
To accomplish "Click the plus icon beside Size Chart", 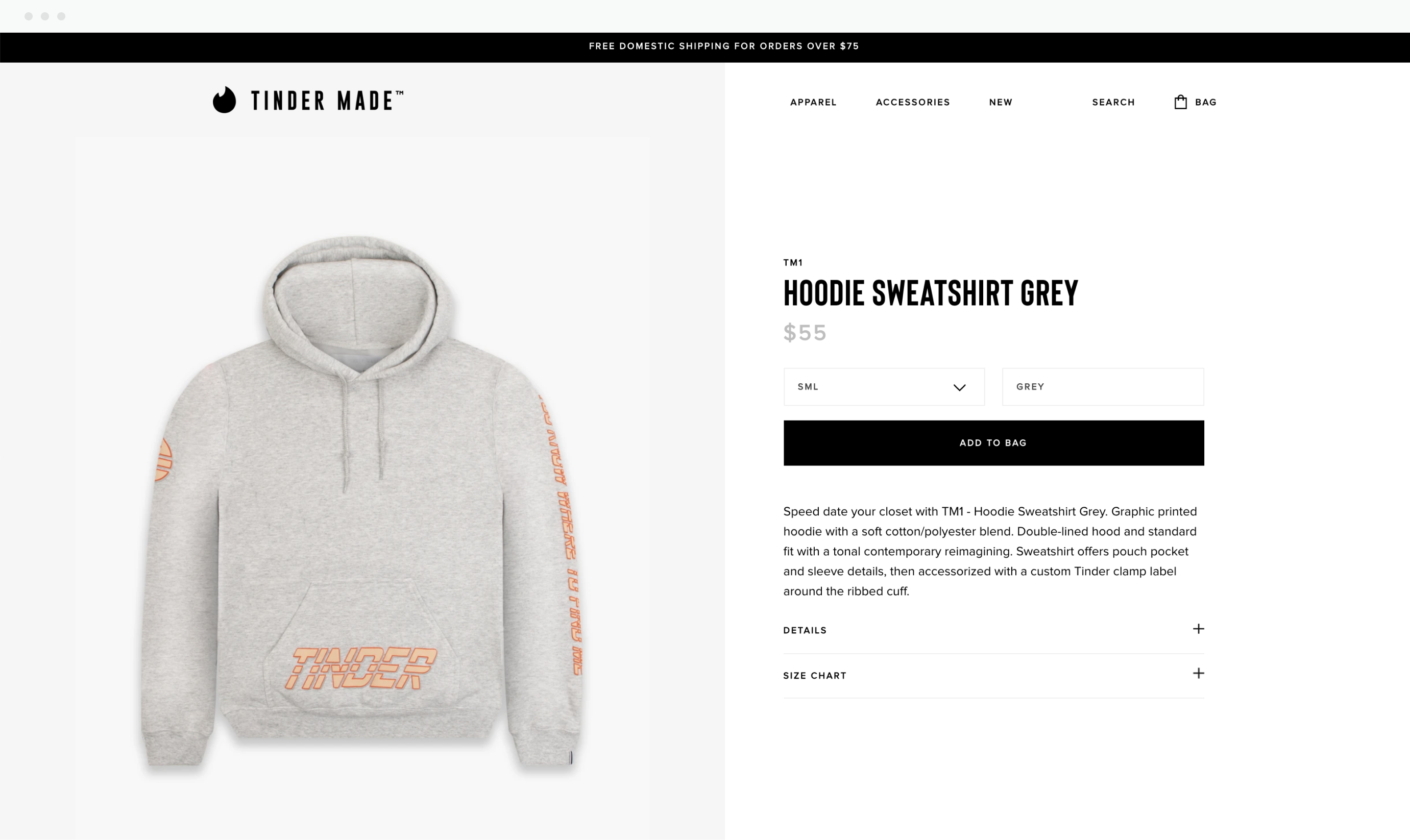I will (x=1198, y=673).
